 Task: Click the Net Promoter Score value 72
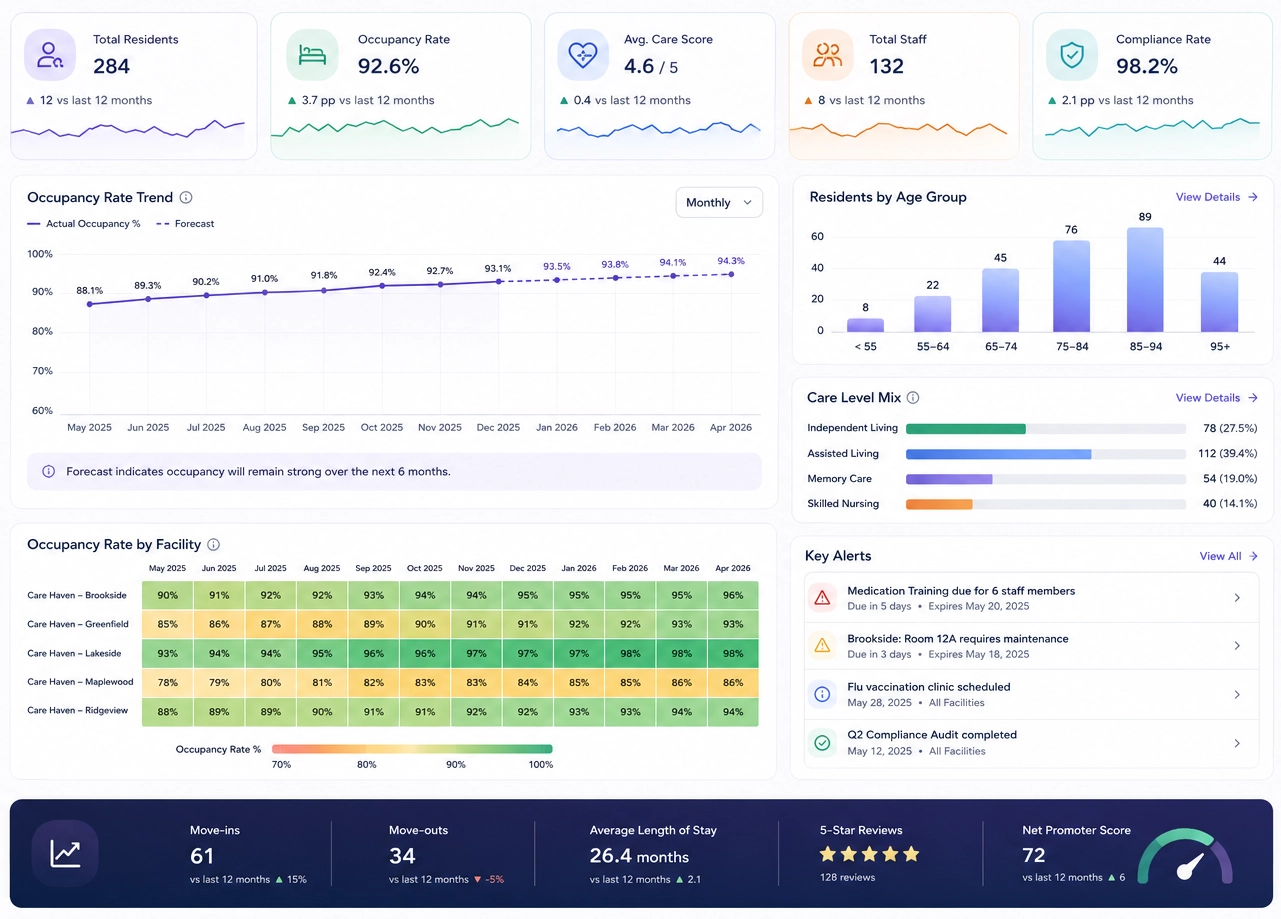[x=1034, y=856]
